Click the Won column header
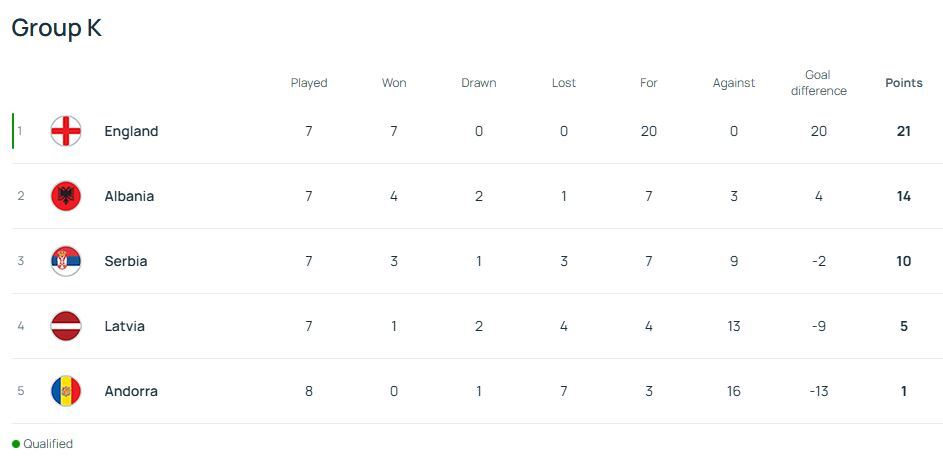Viewport: 943px width, 471px height. click(394, 83)
